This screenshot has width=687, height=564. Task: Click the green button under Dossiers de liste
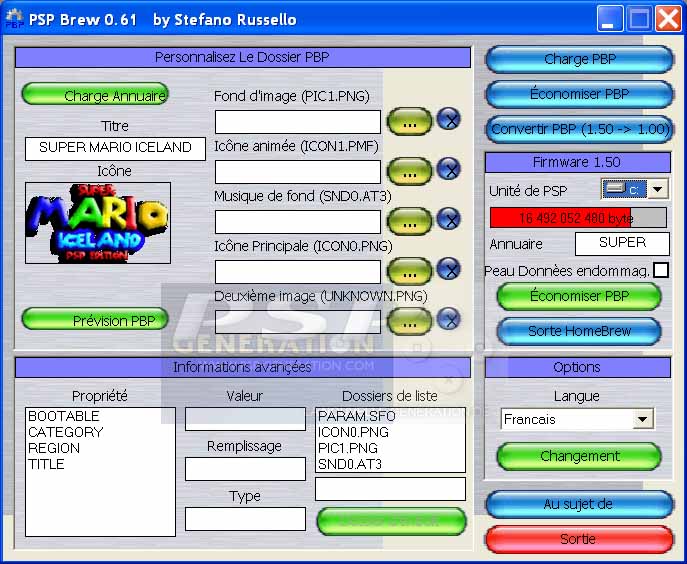[x=392, y=521]
